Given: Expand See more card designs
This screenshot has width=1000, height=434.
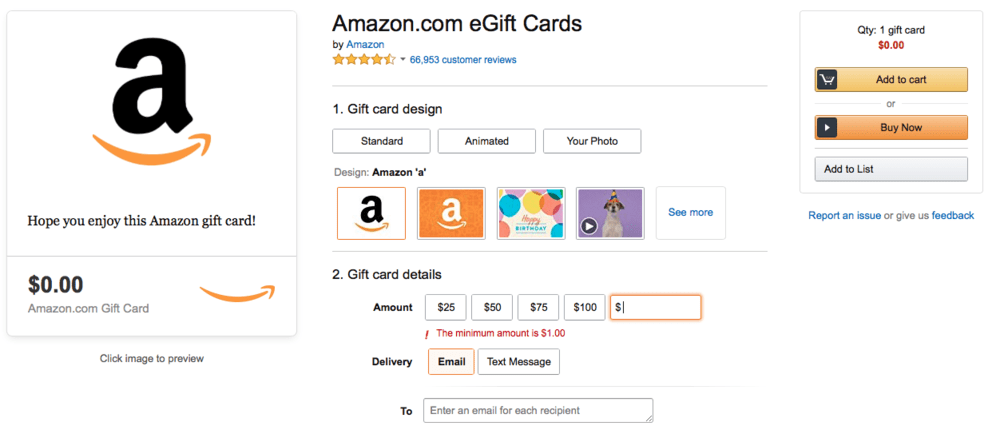Looking at the screenshot, I should [x=691, y=213].
